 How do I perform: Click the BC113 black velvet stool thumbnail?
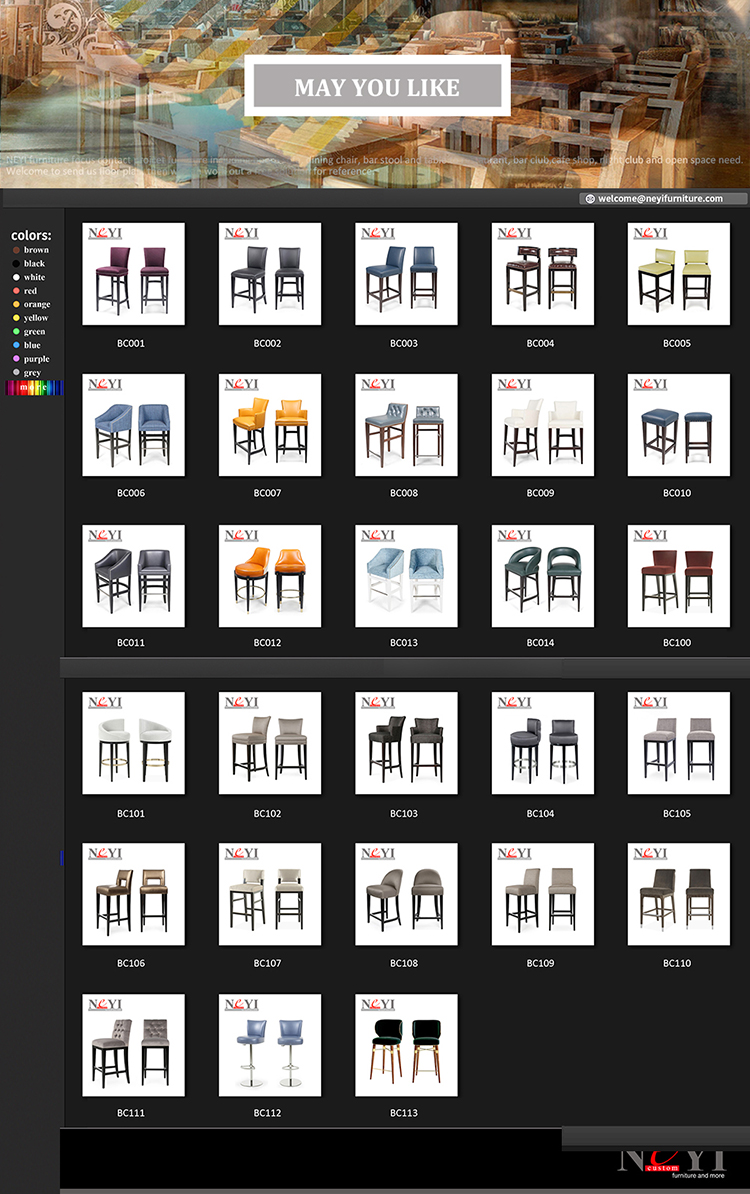tap(406, 1044)
